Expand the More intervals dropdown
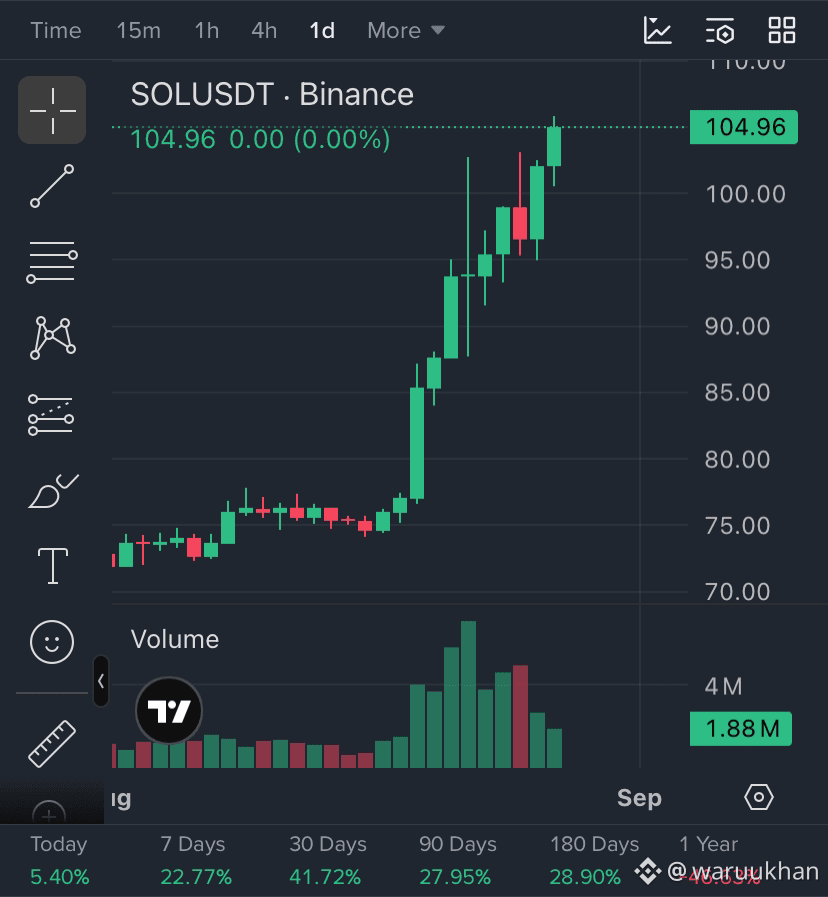 [x=406, y=30]
